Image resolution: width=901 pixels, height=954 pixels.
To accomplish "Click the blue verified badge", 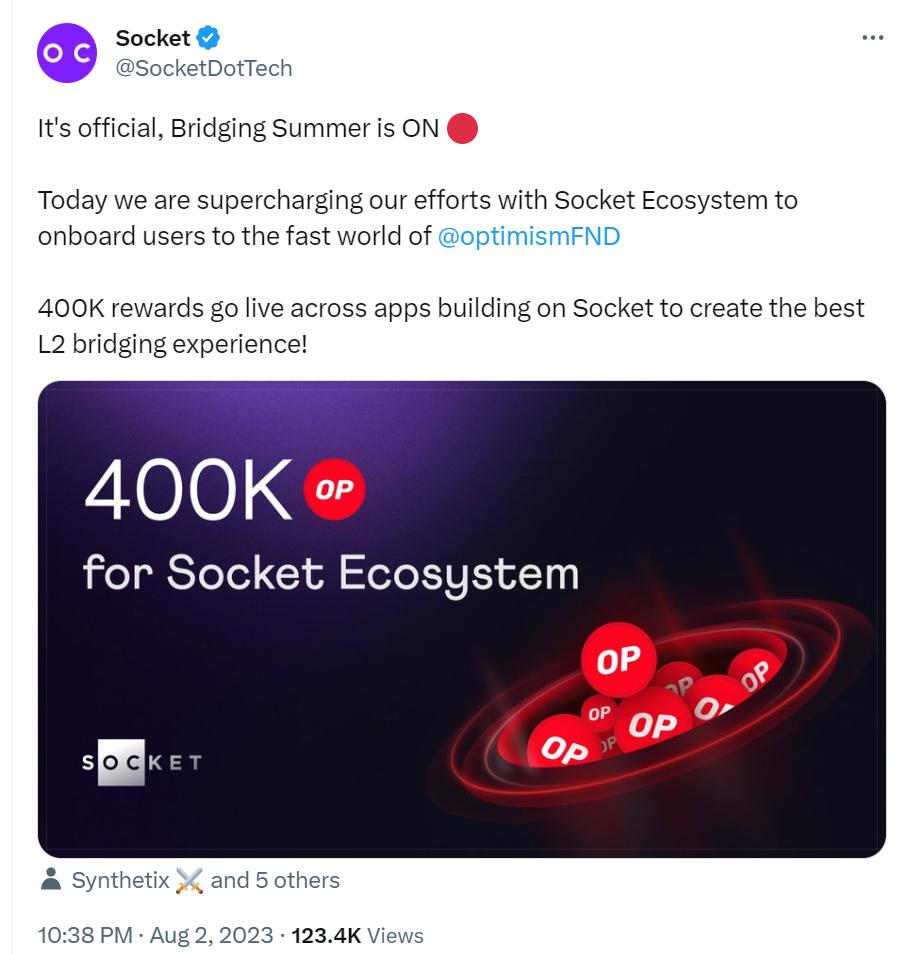I will (208, 38).
